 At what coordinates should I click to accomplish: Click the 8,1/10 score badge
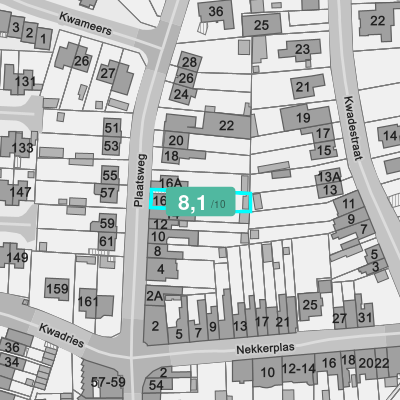click(x=201, y=201)
